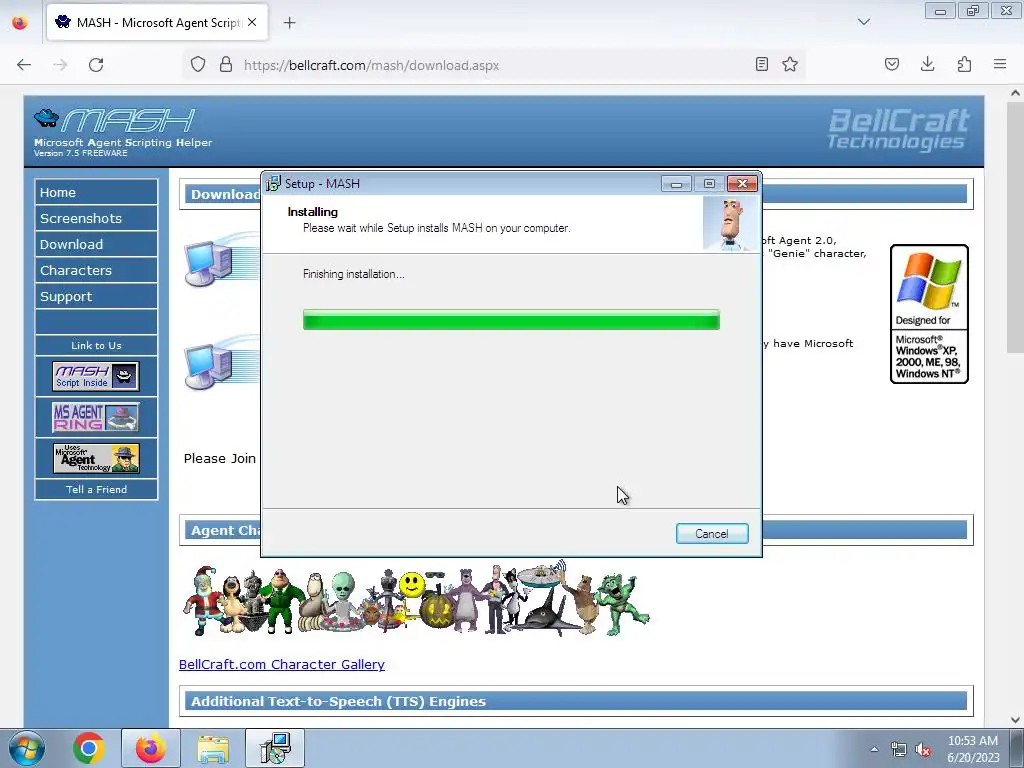
Task: Click the Finishing installation... status text
Action: (353, 274)
